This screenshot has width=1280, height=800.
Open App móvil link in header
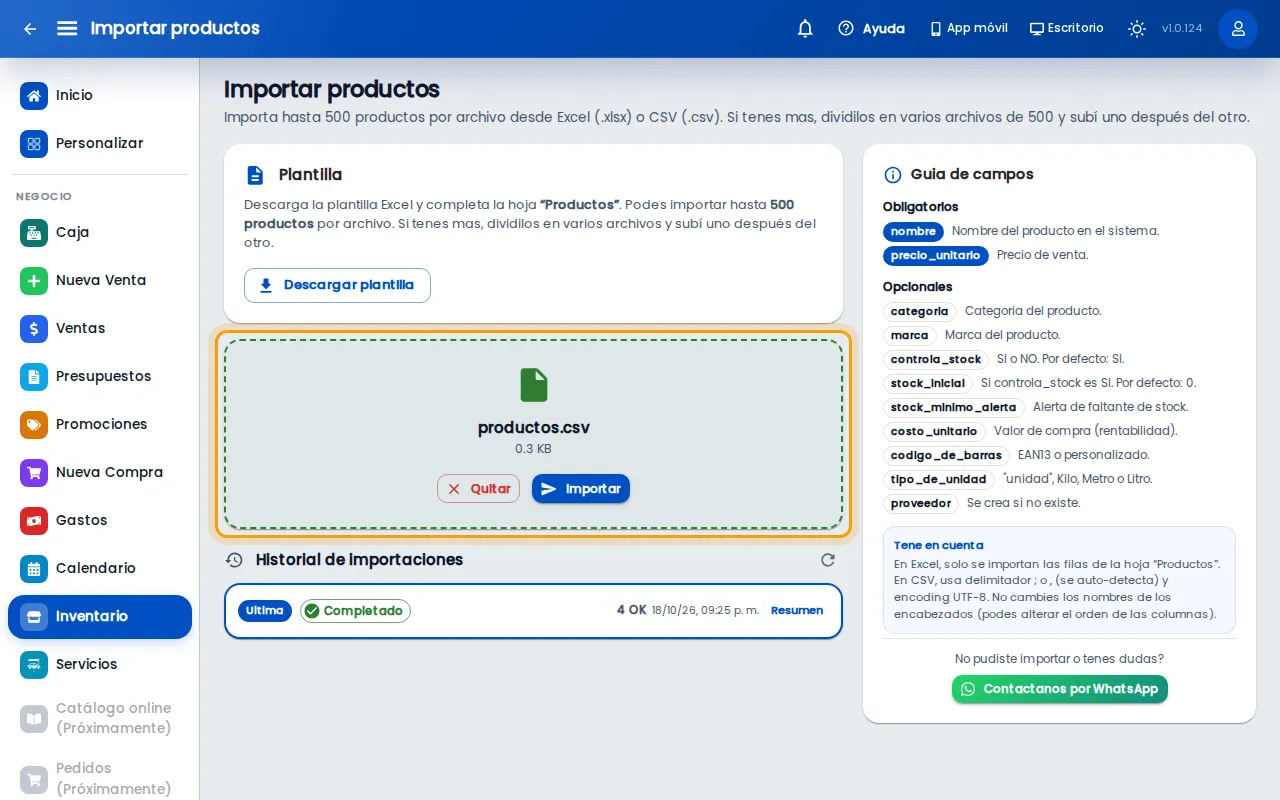(x=968, y=29)
